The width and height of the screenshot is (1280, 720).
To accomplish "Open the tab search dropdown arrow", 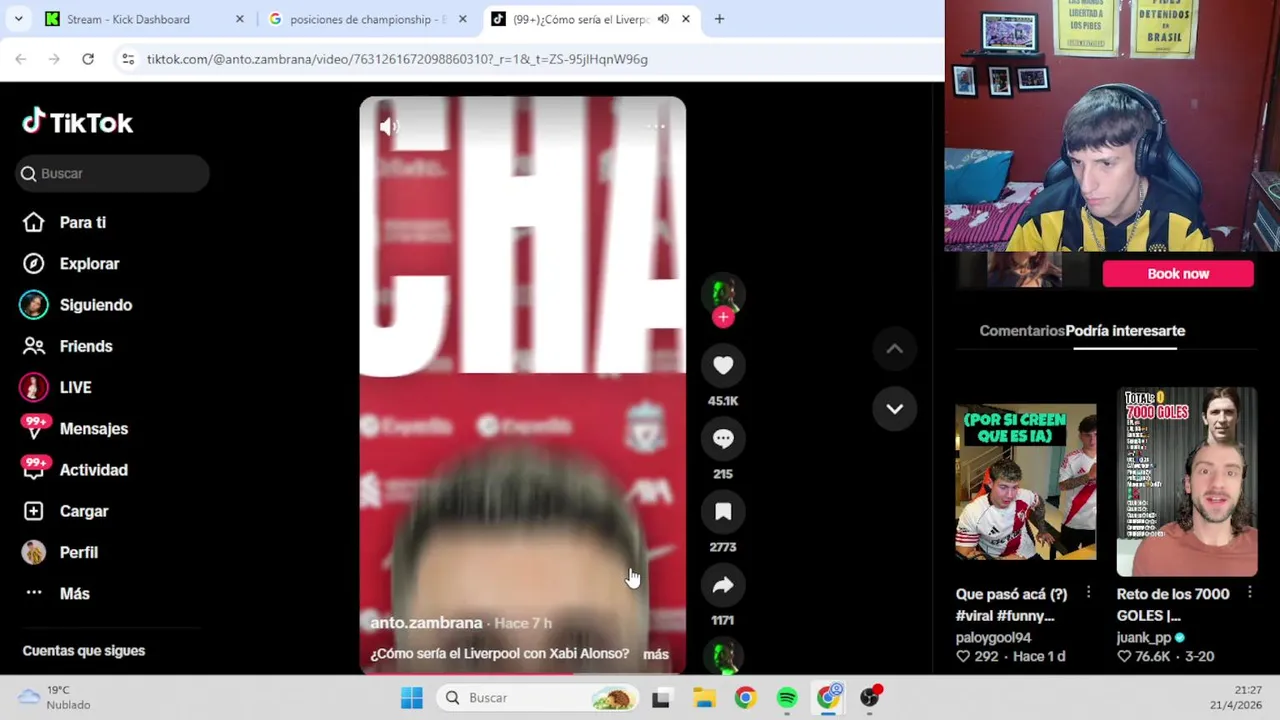I will (x=18, y=19).
